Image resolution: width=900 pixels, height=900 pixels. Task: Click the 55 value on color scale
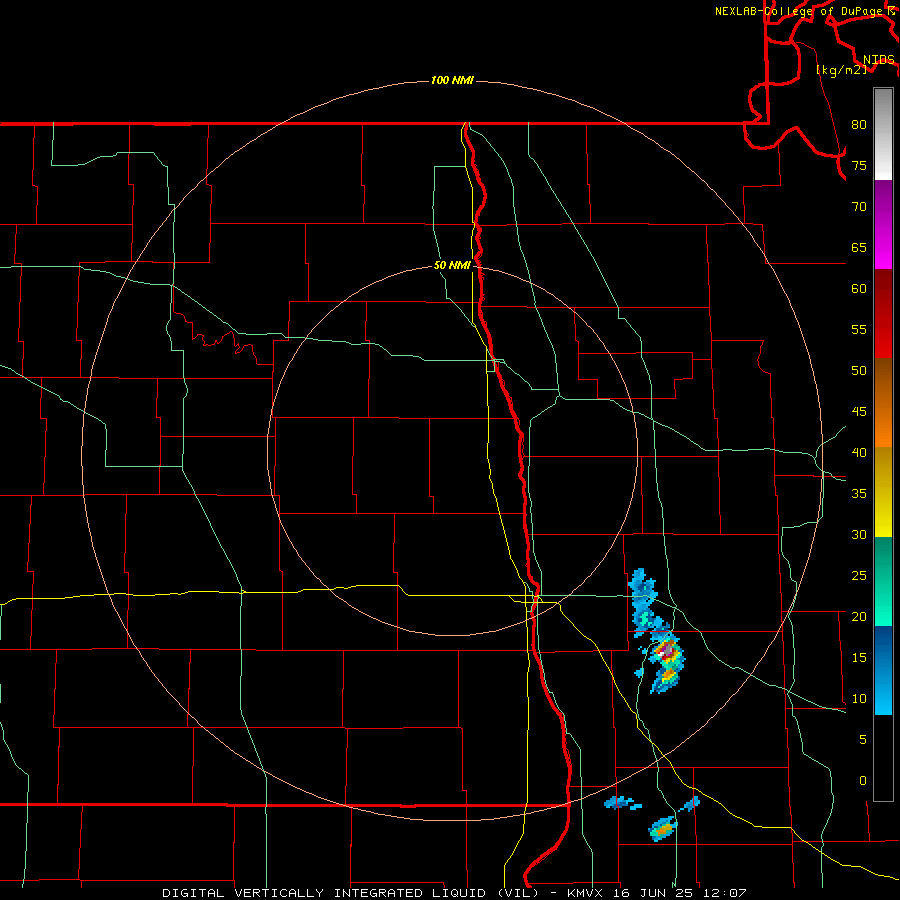859,330
